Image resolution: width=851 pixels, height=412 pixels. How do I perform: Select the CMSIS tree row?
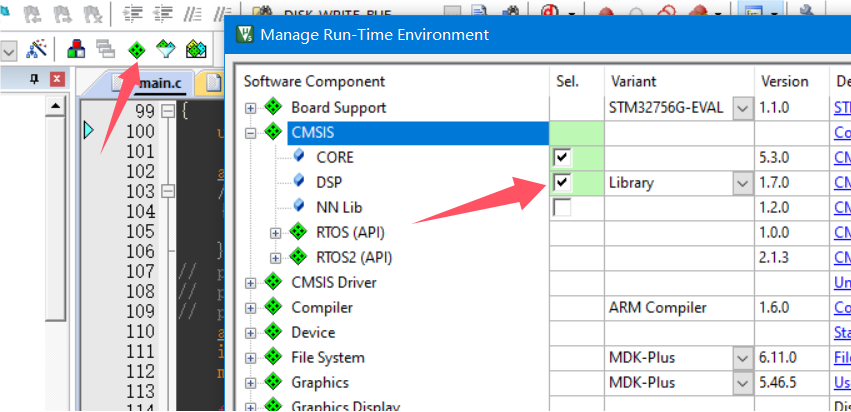418,132
